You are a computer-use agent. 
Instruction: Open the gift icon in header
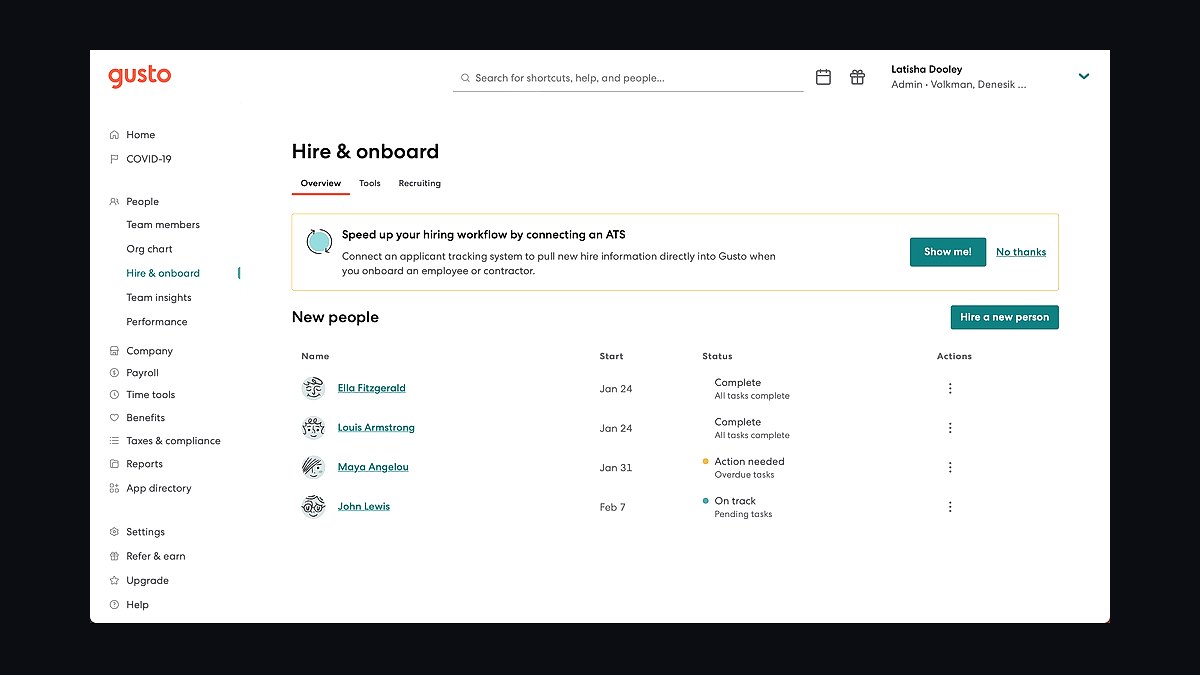857,77
